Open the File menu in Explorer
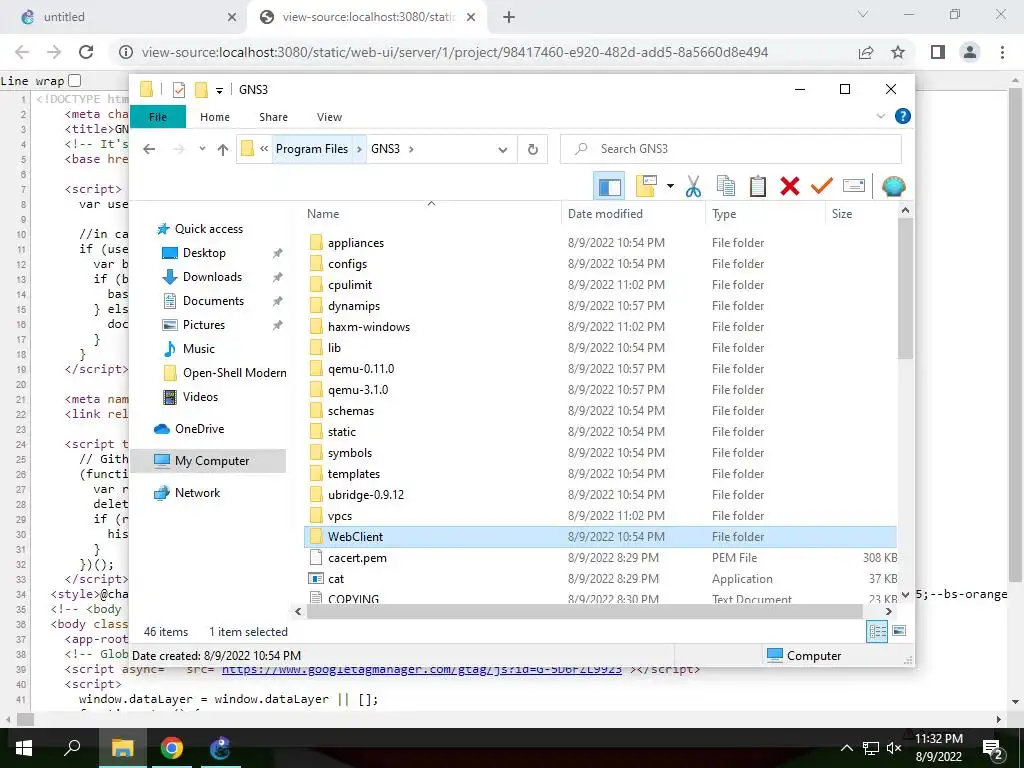Screen dimensions: 1024x768 pos(158,117)
